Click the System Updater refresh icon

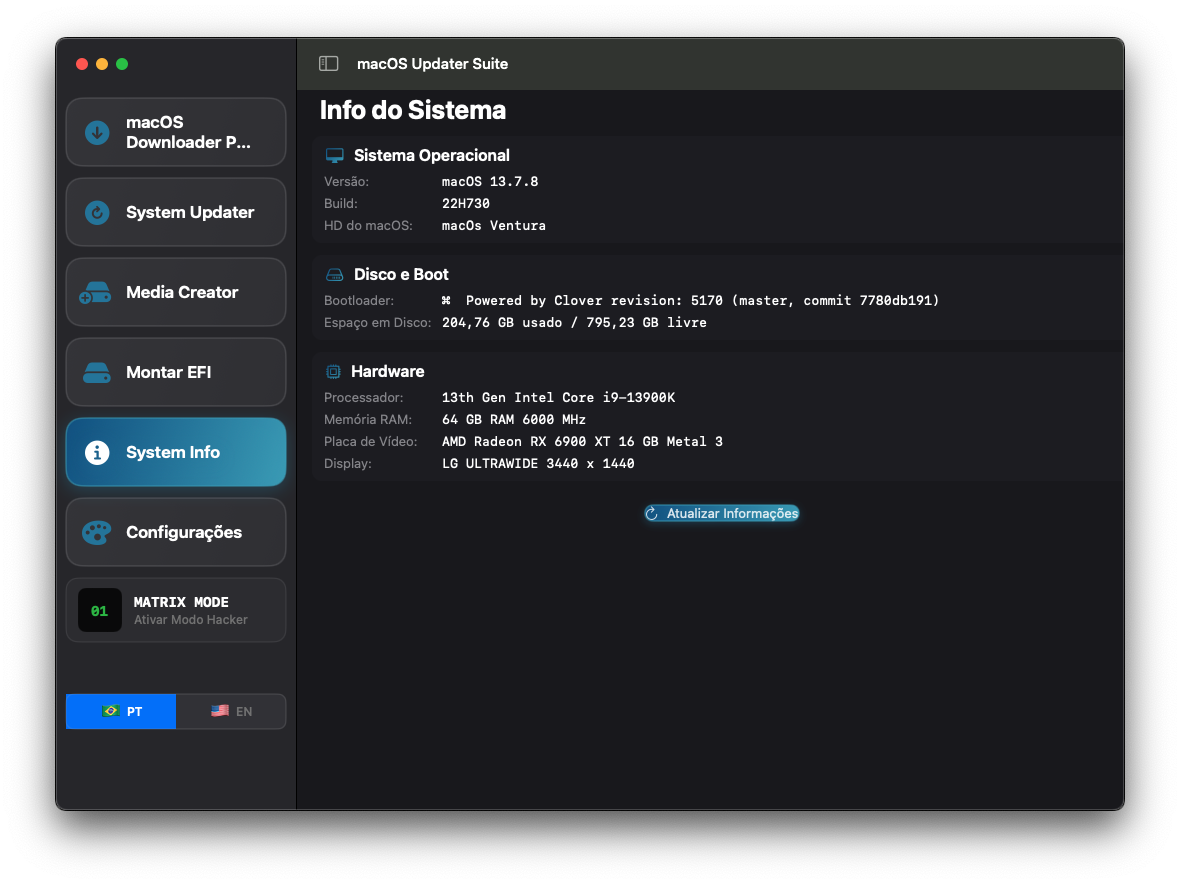[x=97, y=212]
